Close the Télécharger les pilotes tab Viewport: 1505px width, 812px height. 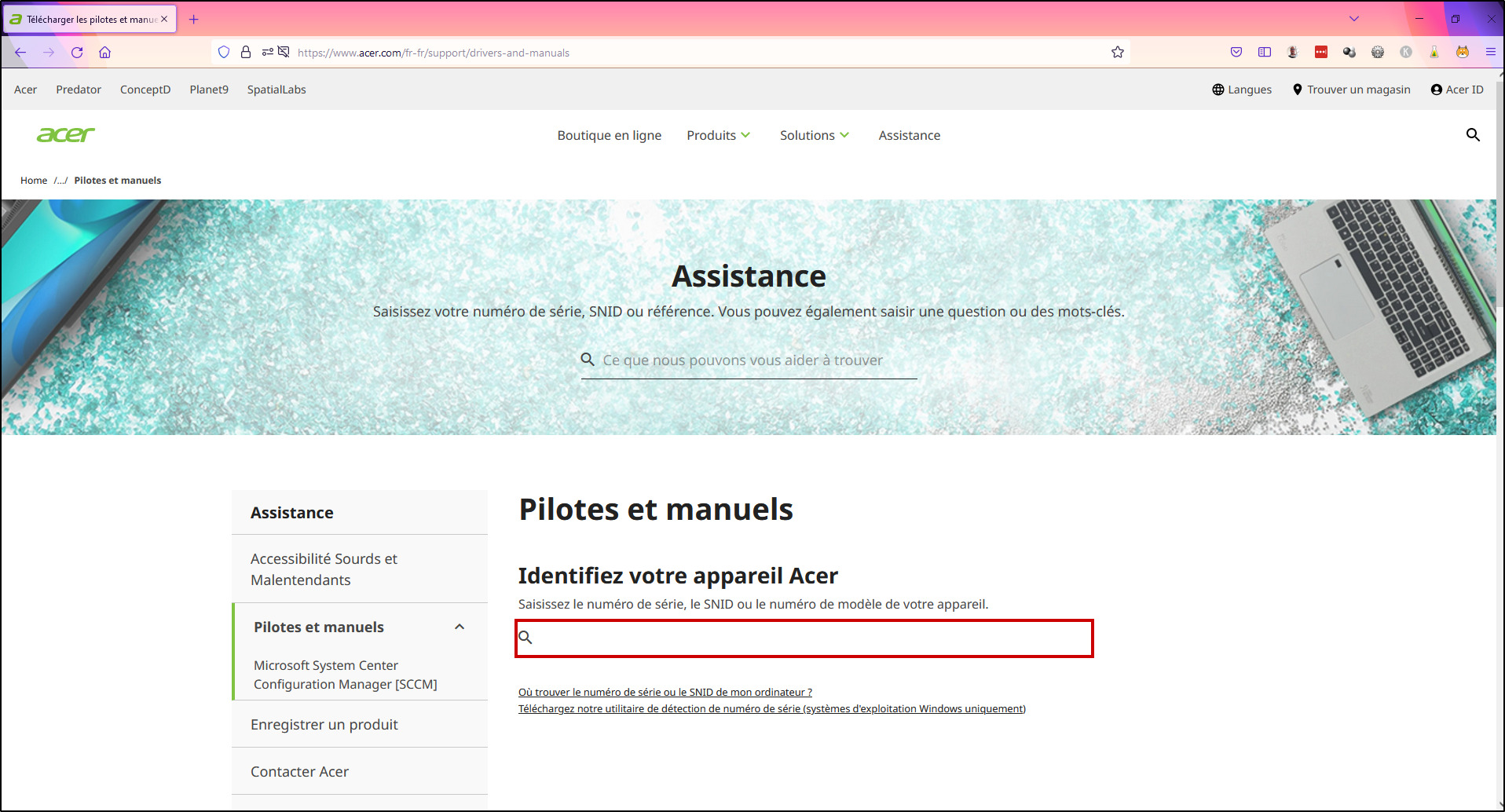point(164,19)
